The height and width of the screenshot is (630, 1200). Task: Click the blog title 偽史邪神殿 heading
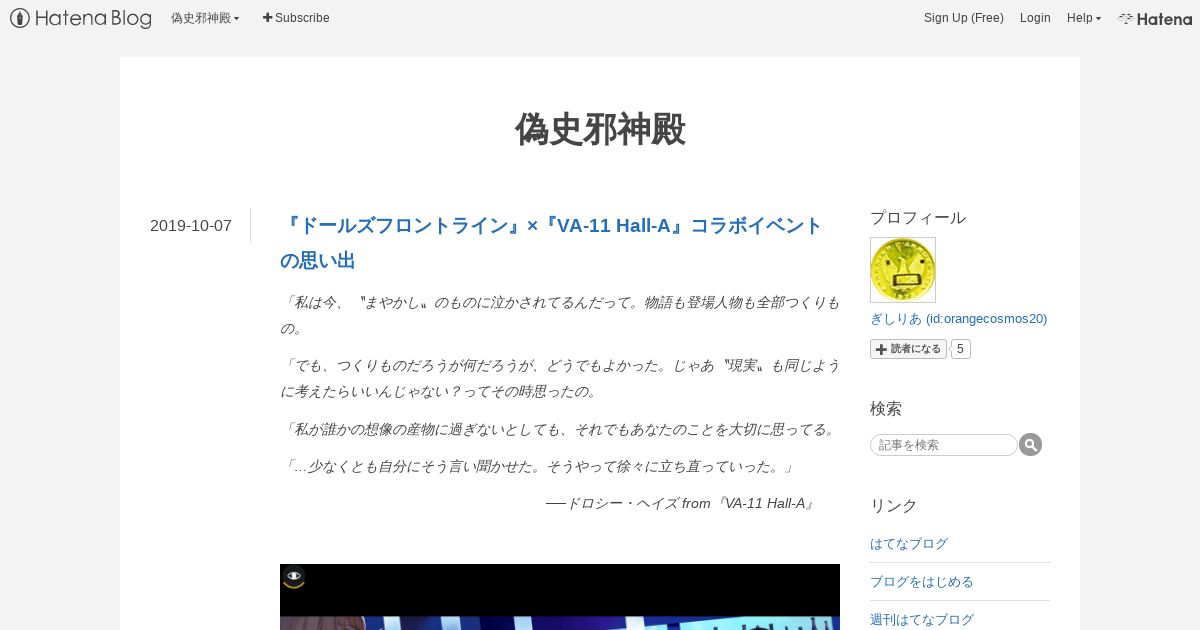point(600,130)
